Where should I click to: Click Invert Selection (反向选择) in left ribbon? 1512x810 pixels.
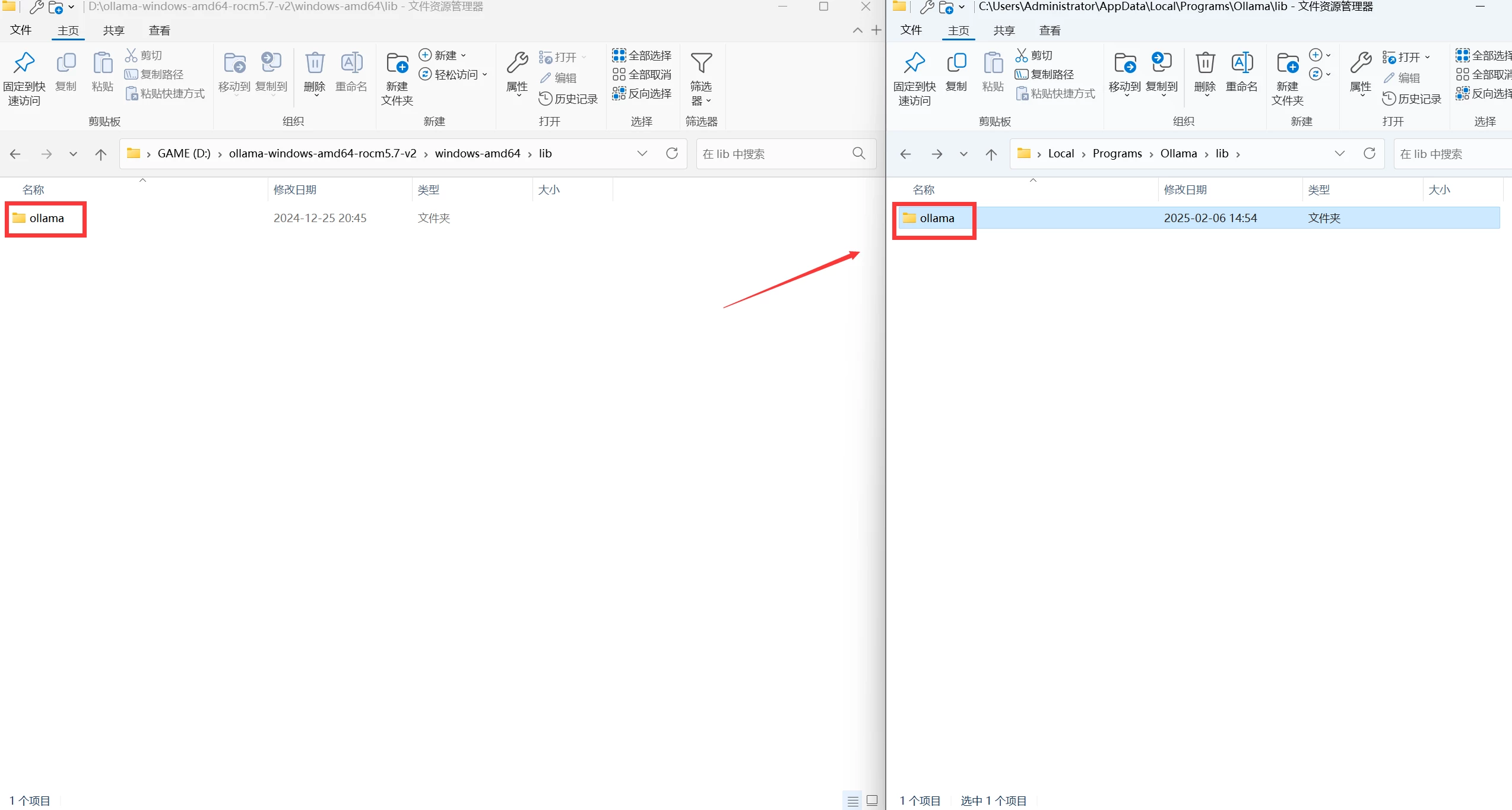click(642, 93)
